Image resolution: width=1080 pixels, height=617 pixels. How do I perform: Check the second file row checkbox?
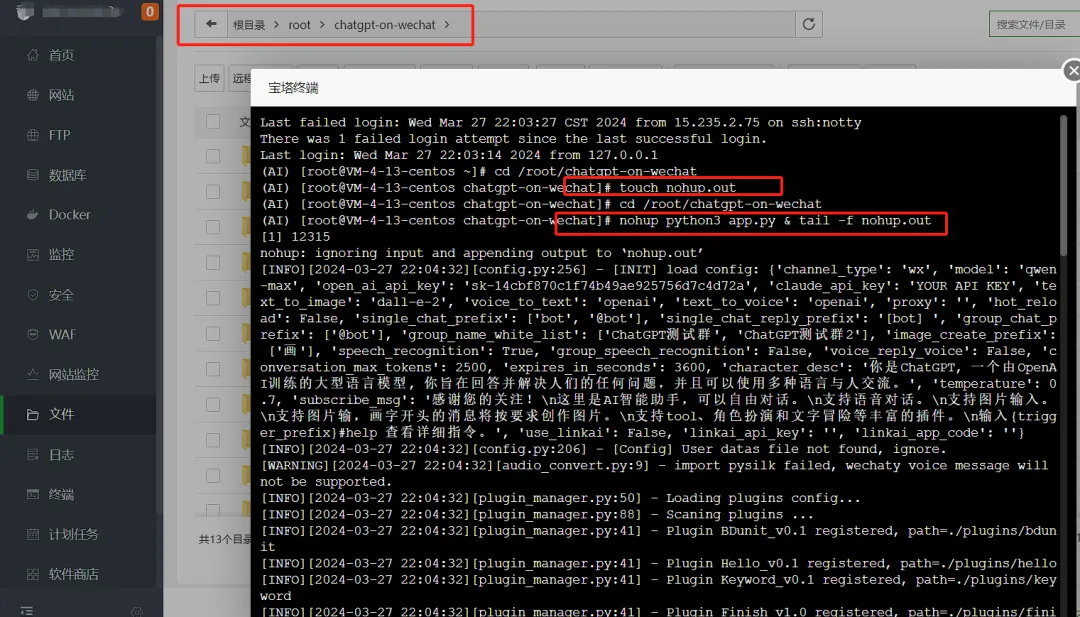[213, 191]
